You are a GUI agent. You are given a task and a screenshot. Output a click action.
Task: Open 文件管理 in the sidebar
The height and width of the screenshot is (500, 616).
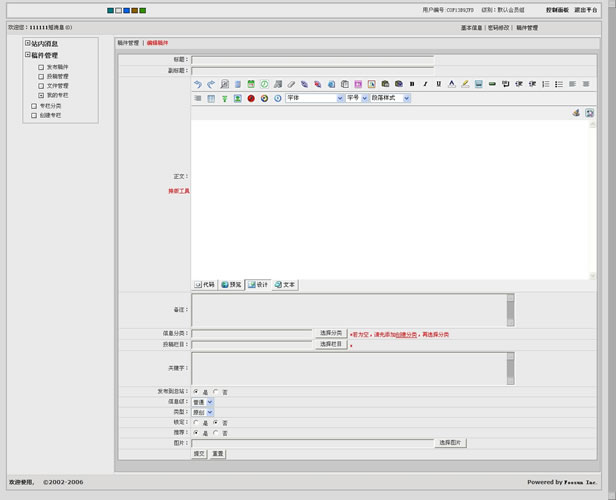click(57, 86)
